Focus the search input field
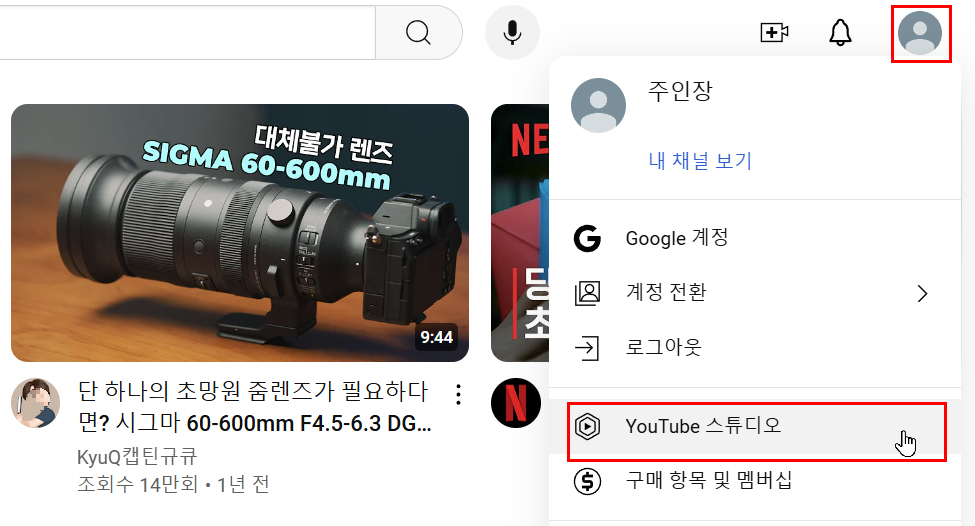 tap(187, 32)
